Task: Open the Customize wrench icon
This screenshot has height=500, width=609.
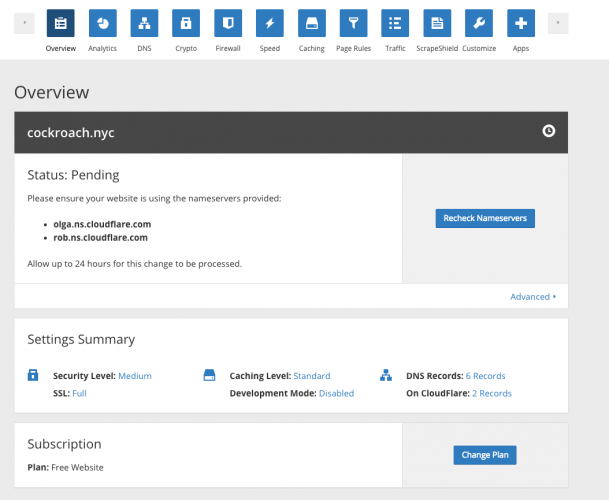Action: (x=479, y=23)
